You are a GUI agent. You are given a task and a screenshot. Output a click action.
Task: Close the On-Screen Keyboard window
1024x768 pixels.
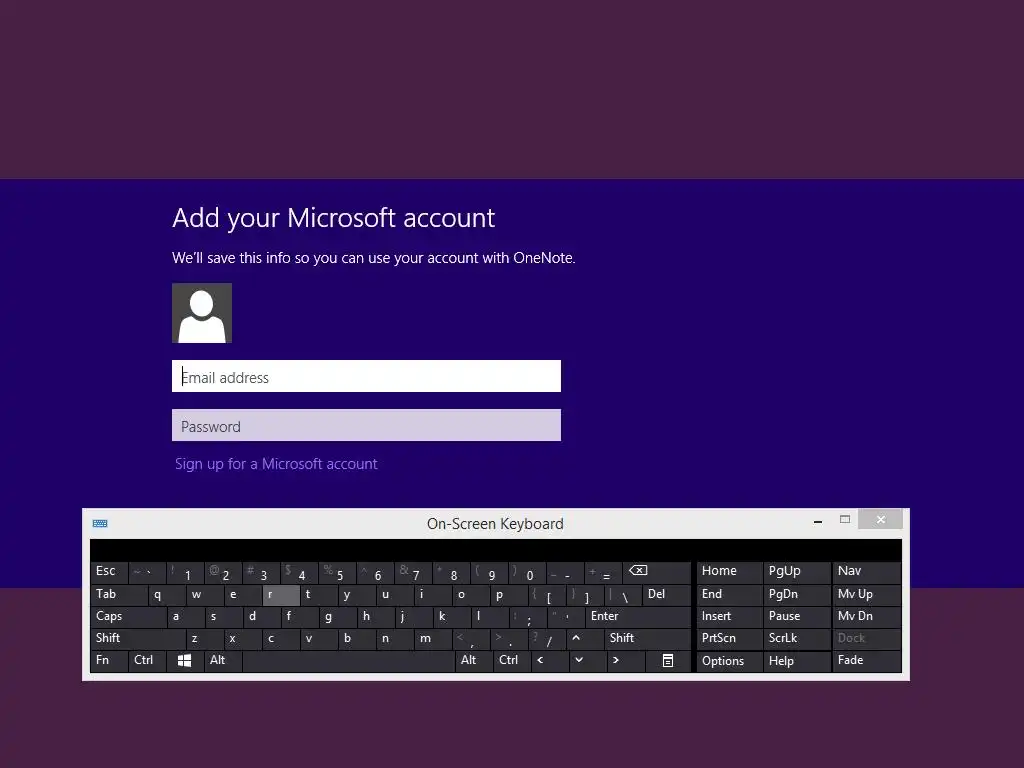point(880,520)
